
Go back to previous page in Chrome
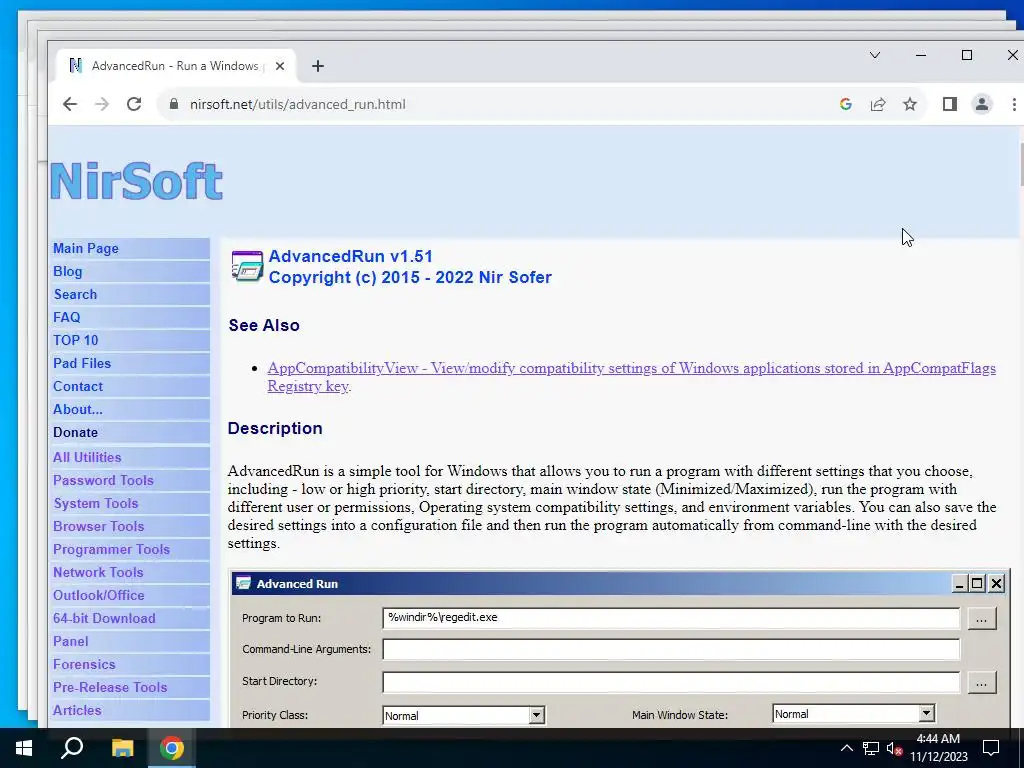click(x=70, y=104)
